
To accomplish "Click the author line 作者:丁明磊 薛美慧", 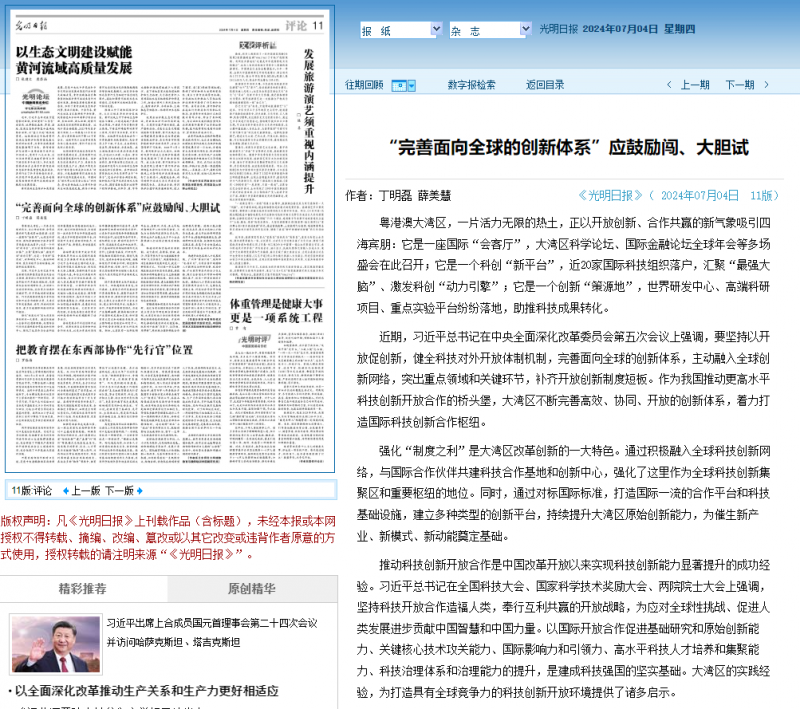I will (398, 196).
